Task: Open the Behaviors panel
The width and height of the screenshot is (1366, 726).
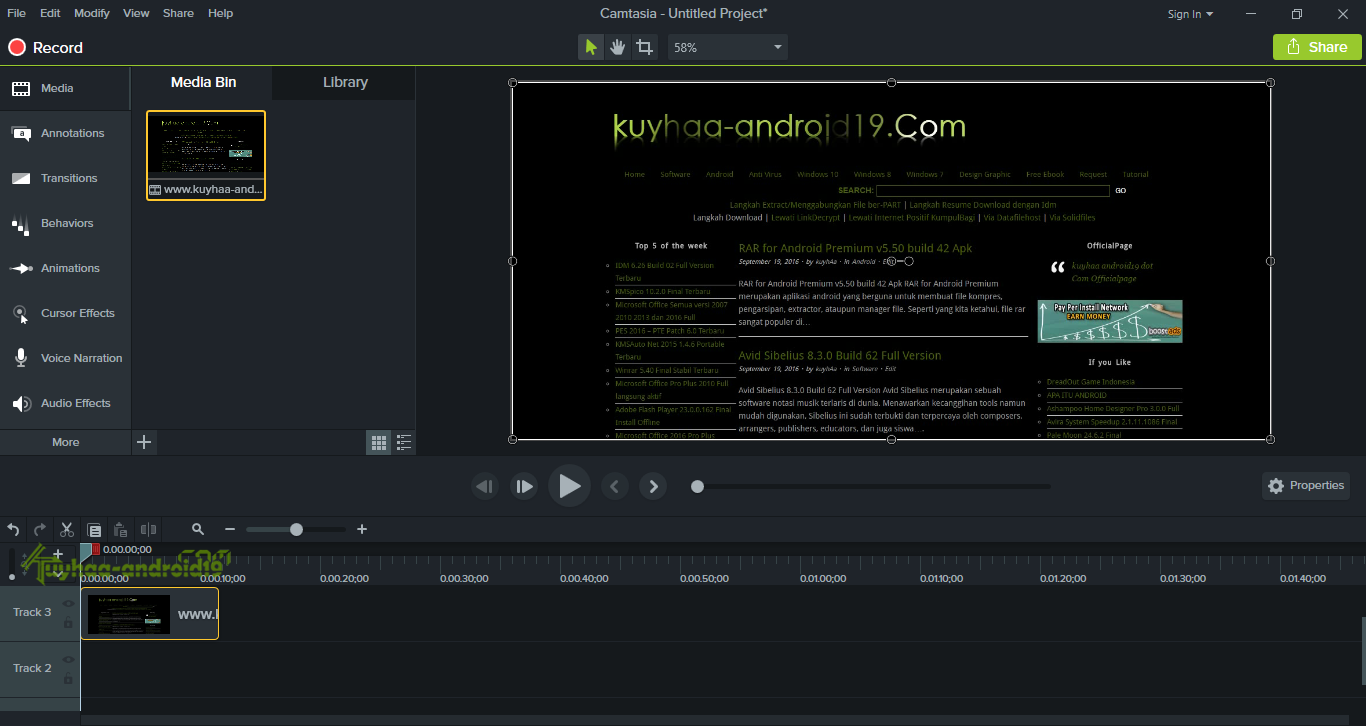Action: [65, 223]
